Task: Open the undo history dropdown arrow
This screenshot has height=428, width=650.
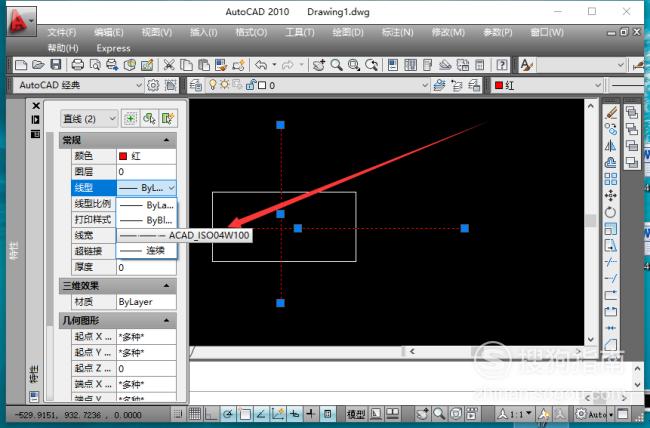Action: pos(274,65)
